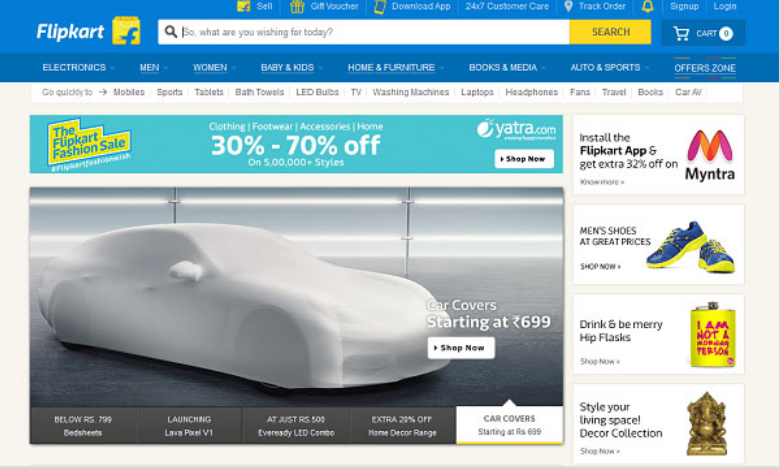Image resolution: width=780 pixels, height=468 pixels.
Task: Click the cart item count badge
Action: tap(726, 33)
